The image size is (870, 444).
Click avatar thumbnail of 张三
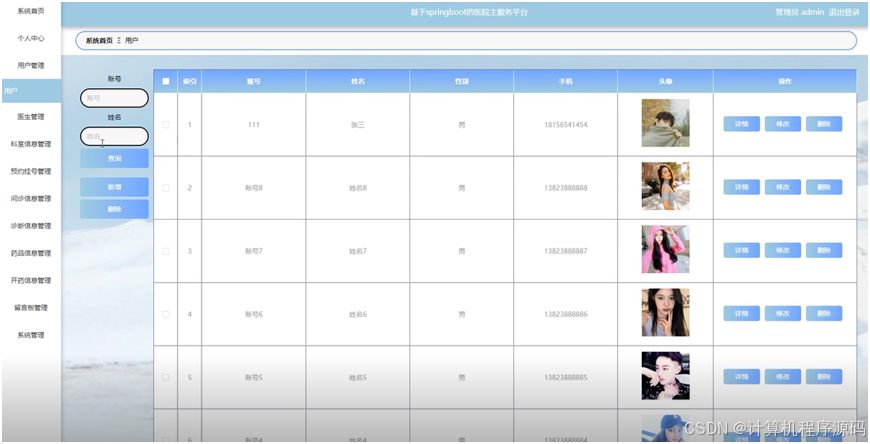pyautogui.click(x=665, y=123)
